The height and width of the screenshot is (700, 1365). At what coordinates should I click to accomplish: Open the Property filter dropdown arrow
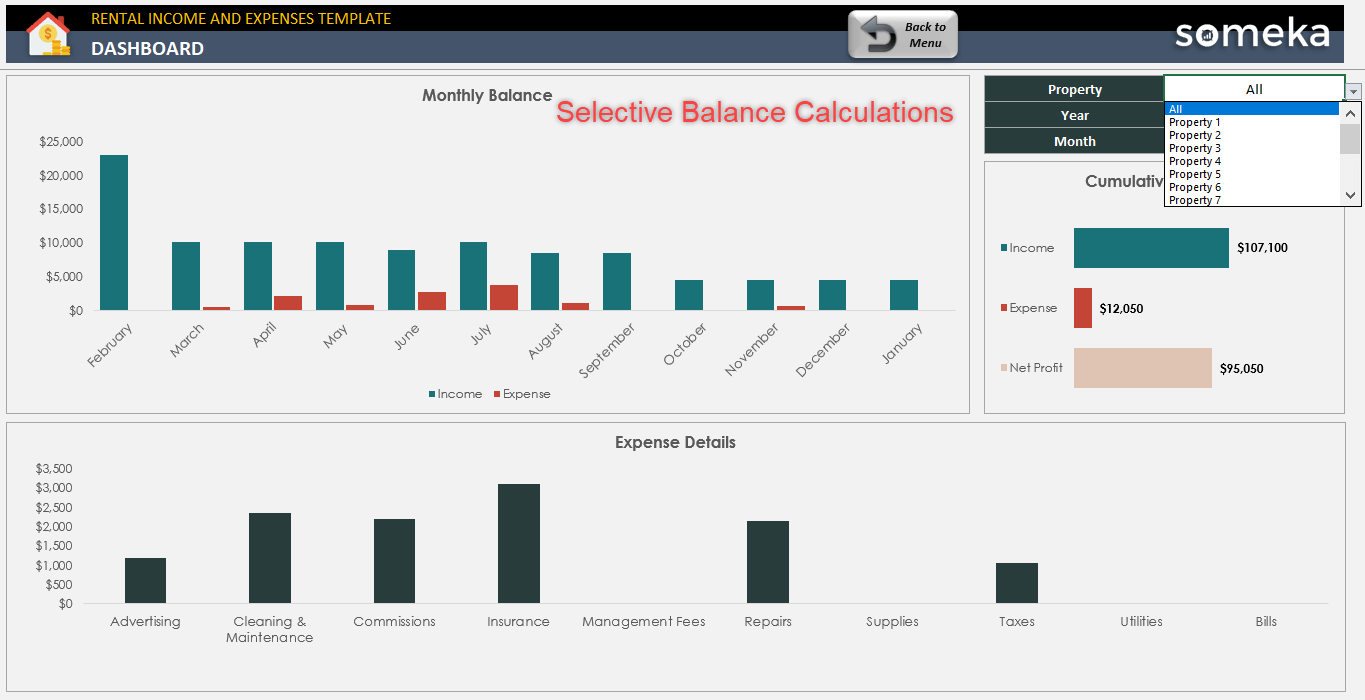tap(1355, 89)
